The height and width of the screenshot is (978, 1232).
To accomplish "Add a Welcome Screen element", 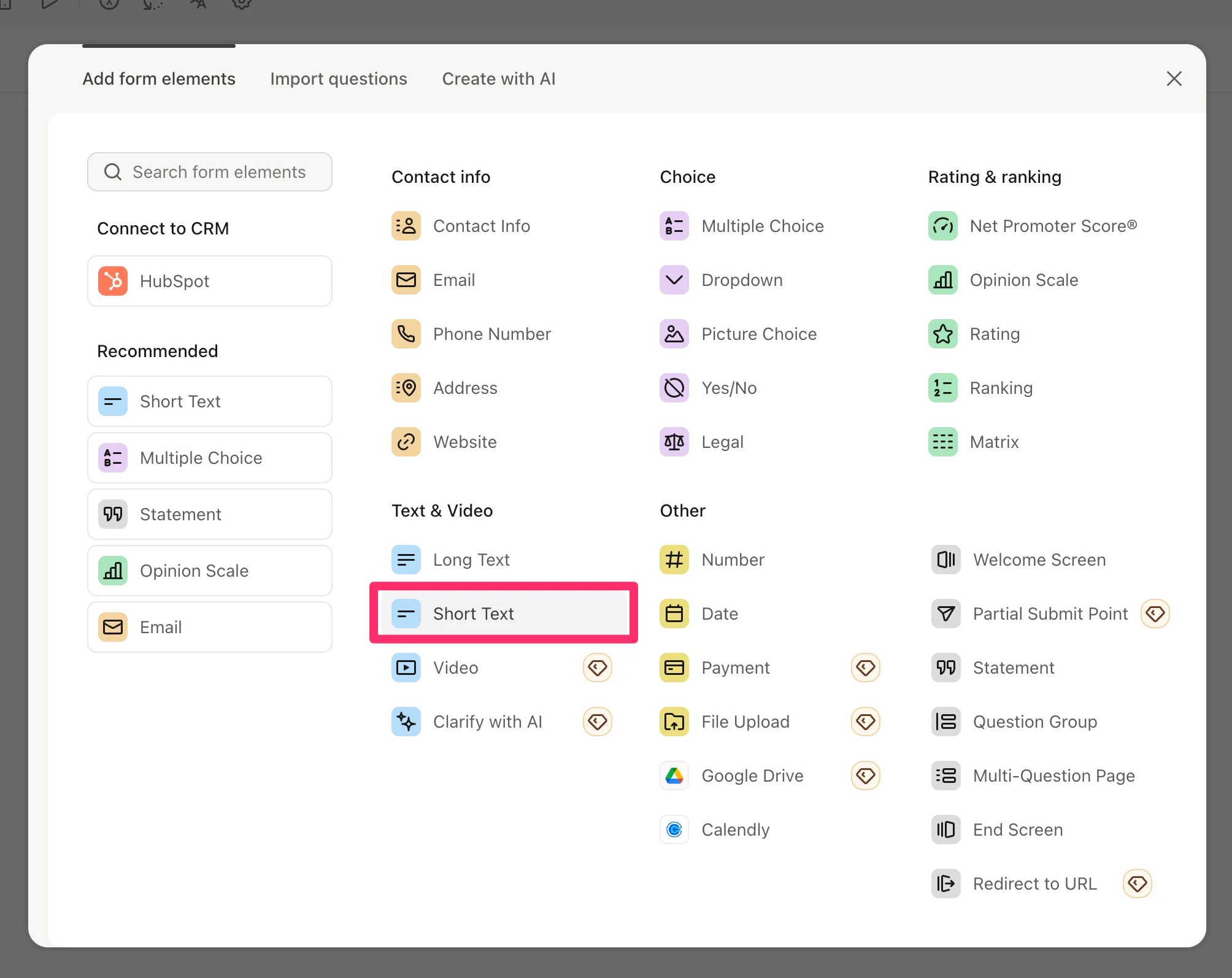I will click(x=1039, y=560).
